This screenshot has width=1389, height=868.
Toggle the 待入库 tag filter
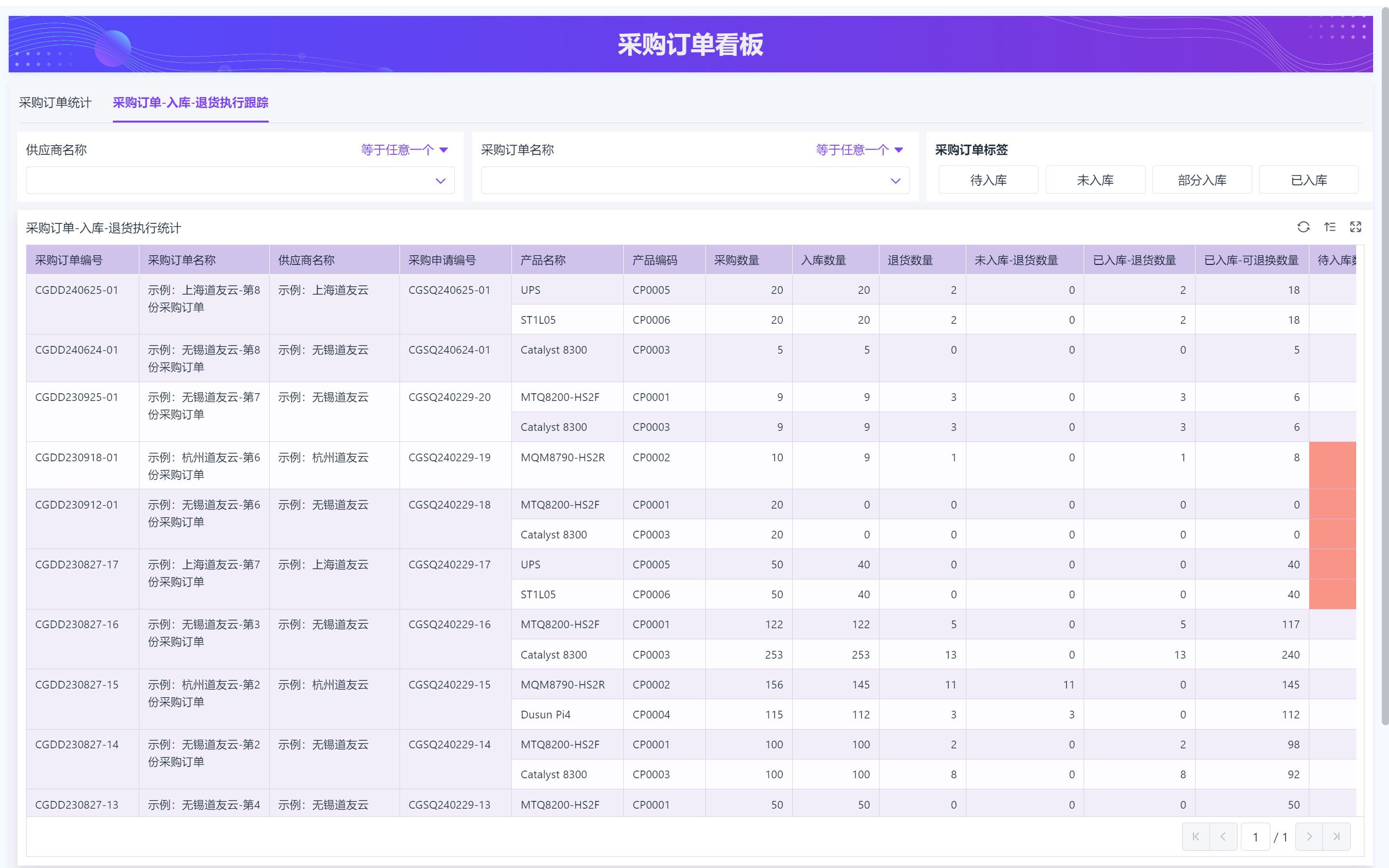click(x=988, y=180)
